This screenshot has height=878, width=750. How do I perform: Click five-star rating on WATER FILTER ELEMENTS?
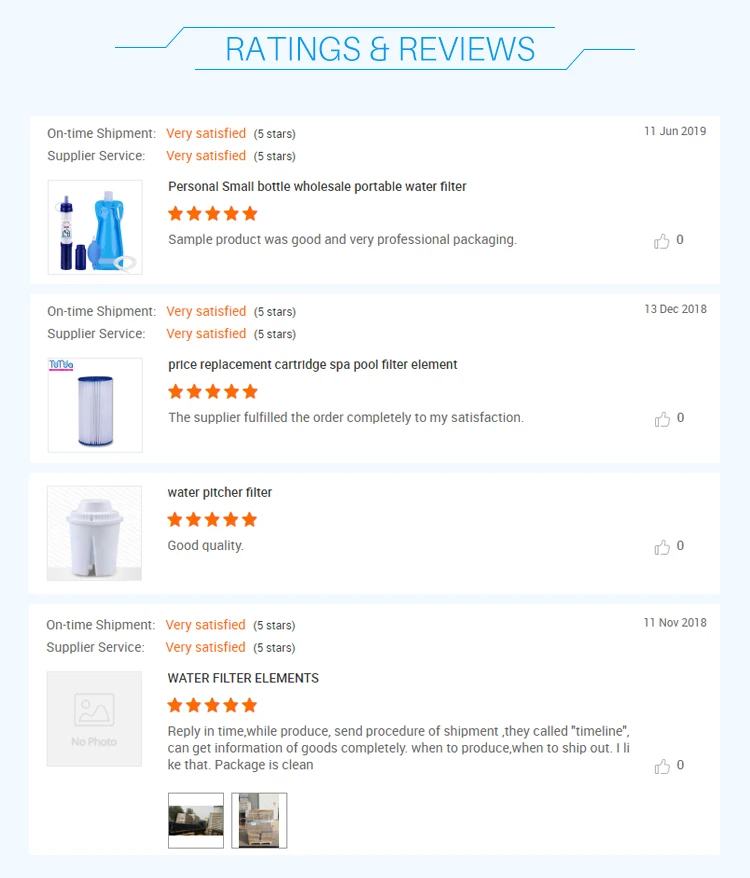coord(213,705)
